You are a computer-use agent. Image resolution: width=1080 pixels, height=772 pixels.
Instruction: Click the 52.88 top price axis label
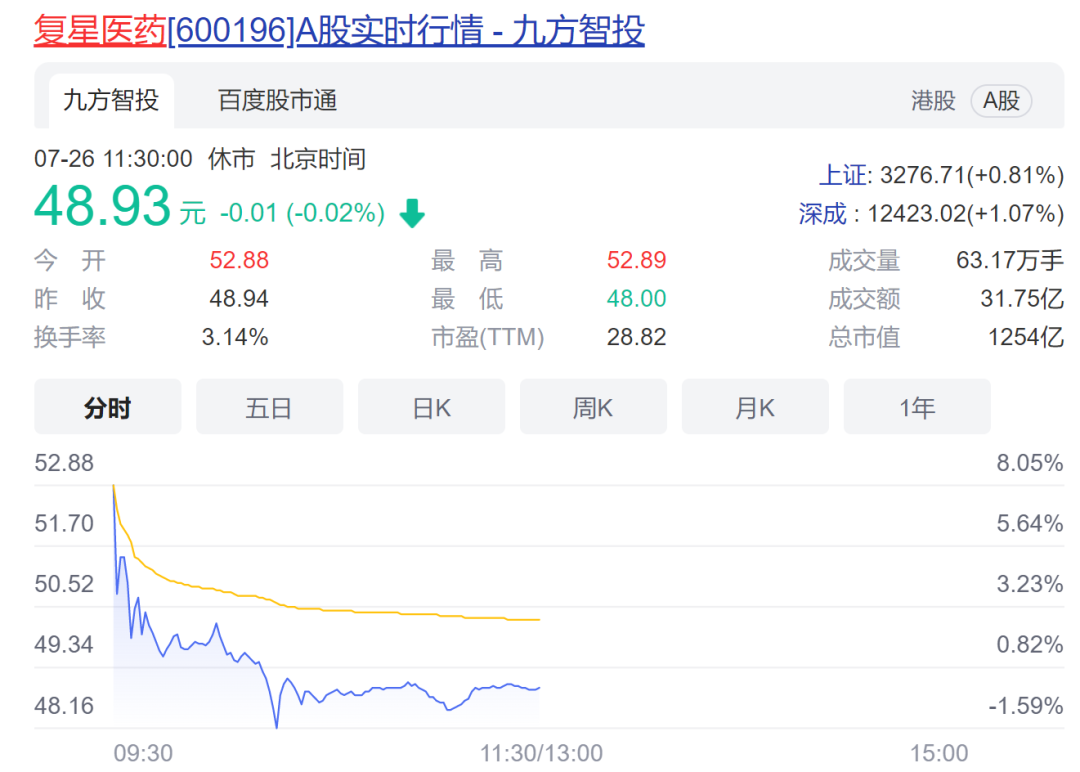(64, 463)
